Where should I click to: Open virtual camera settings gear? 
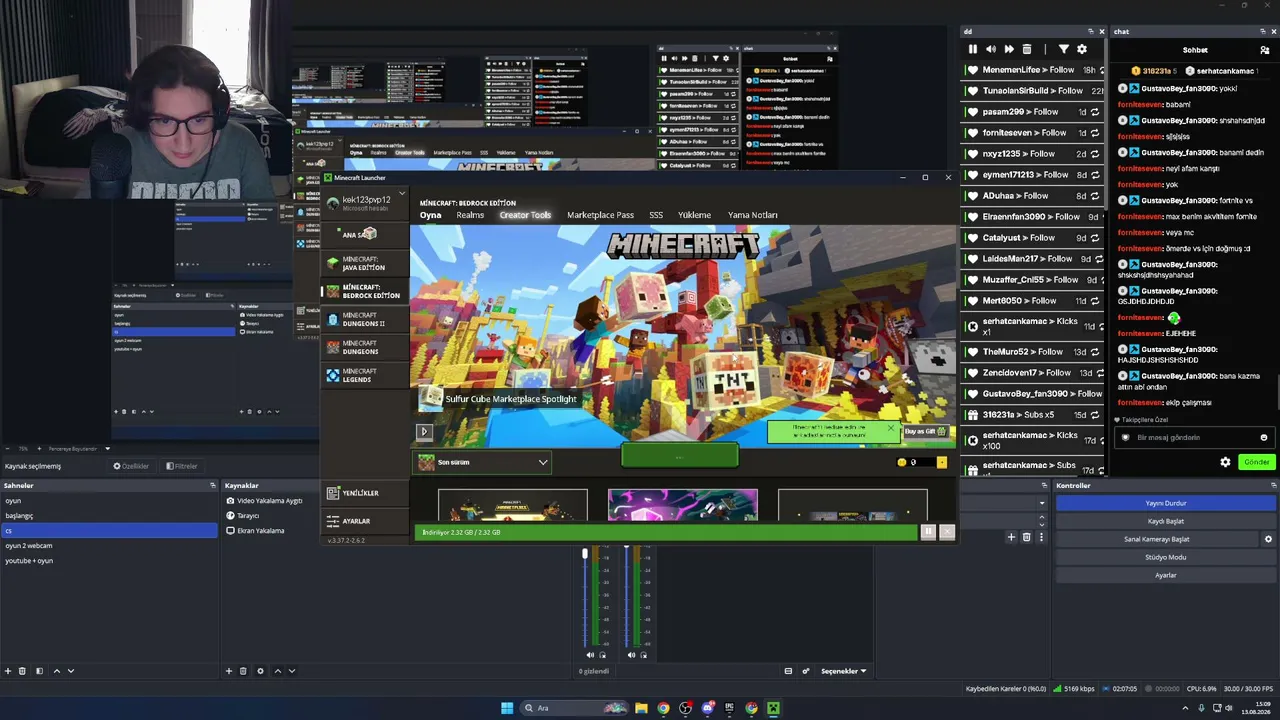point(1268,539)
